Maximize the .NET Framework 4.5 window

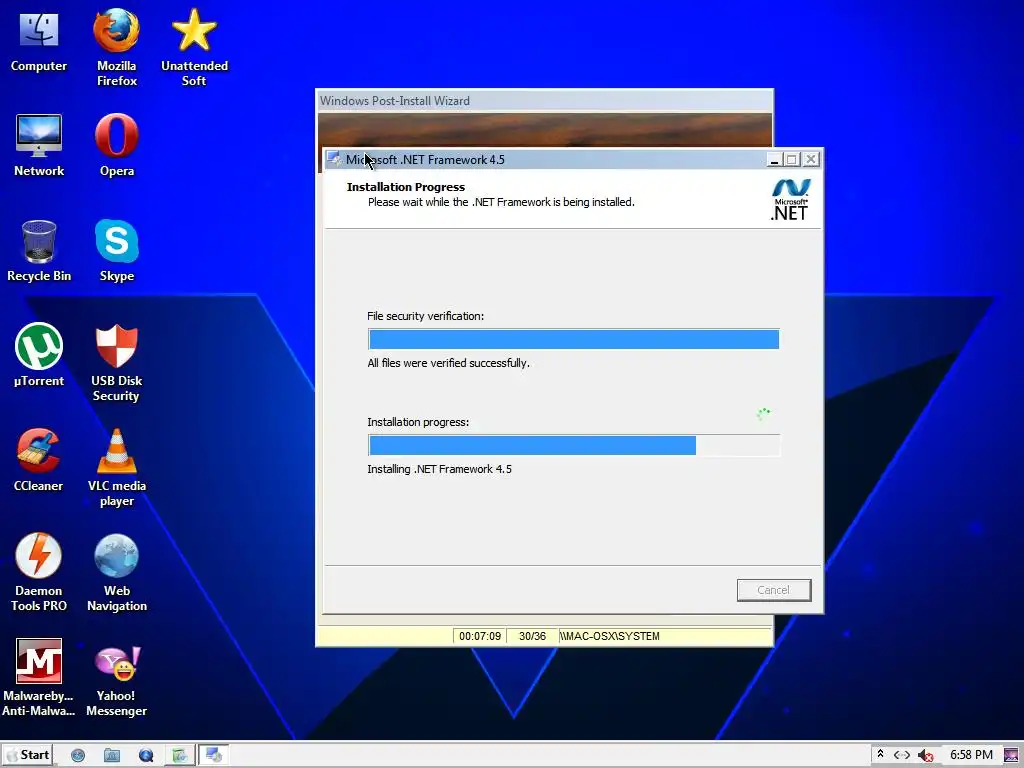pos(792,159)
